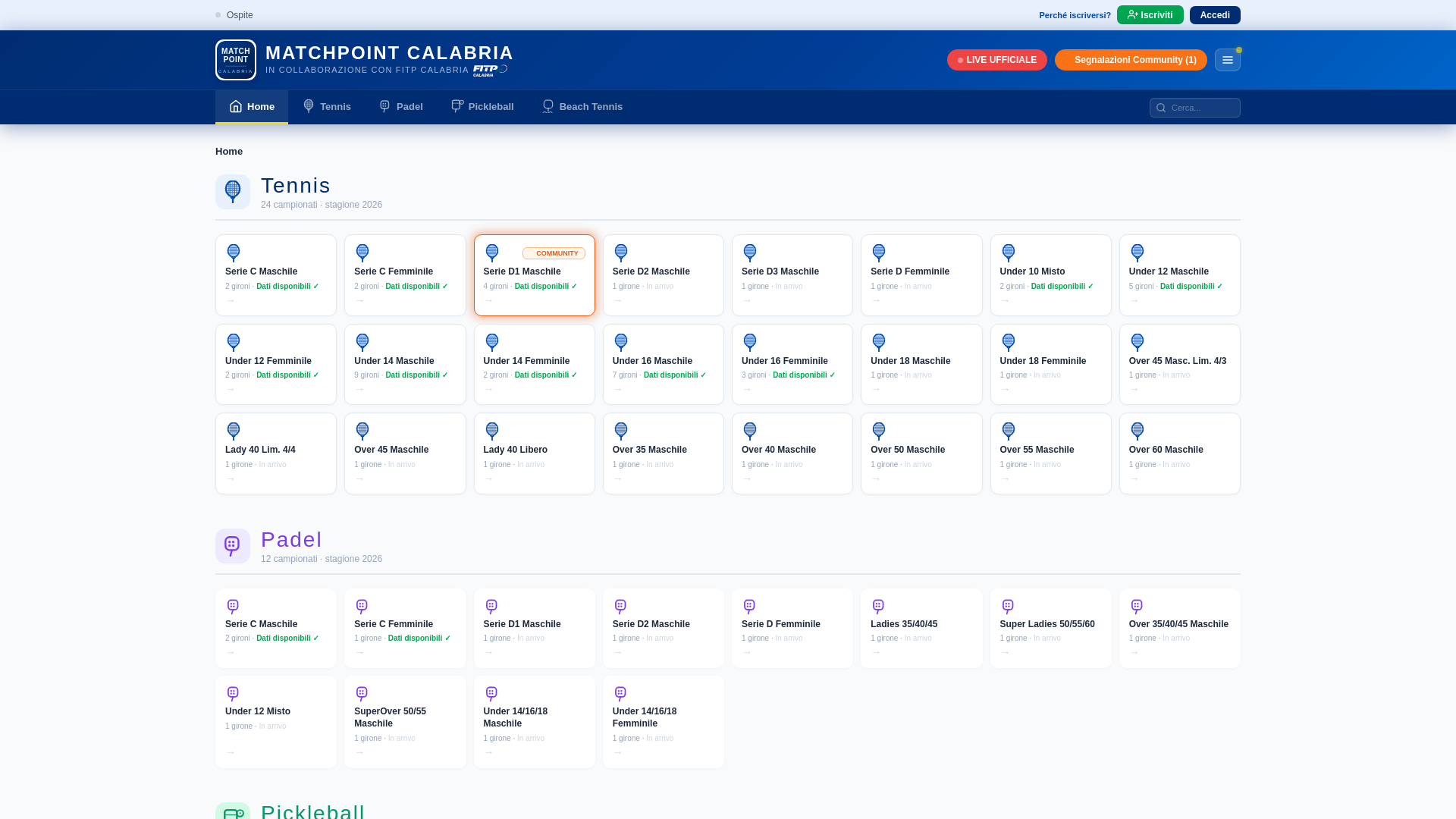Go to the Home tab
The width and height of the screenshot is (1456, 819).
252,107
